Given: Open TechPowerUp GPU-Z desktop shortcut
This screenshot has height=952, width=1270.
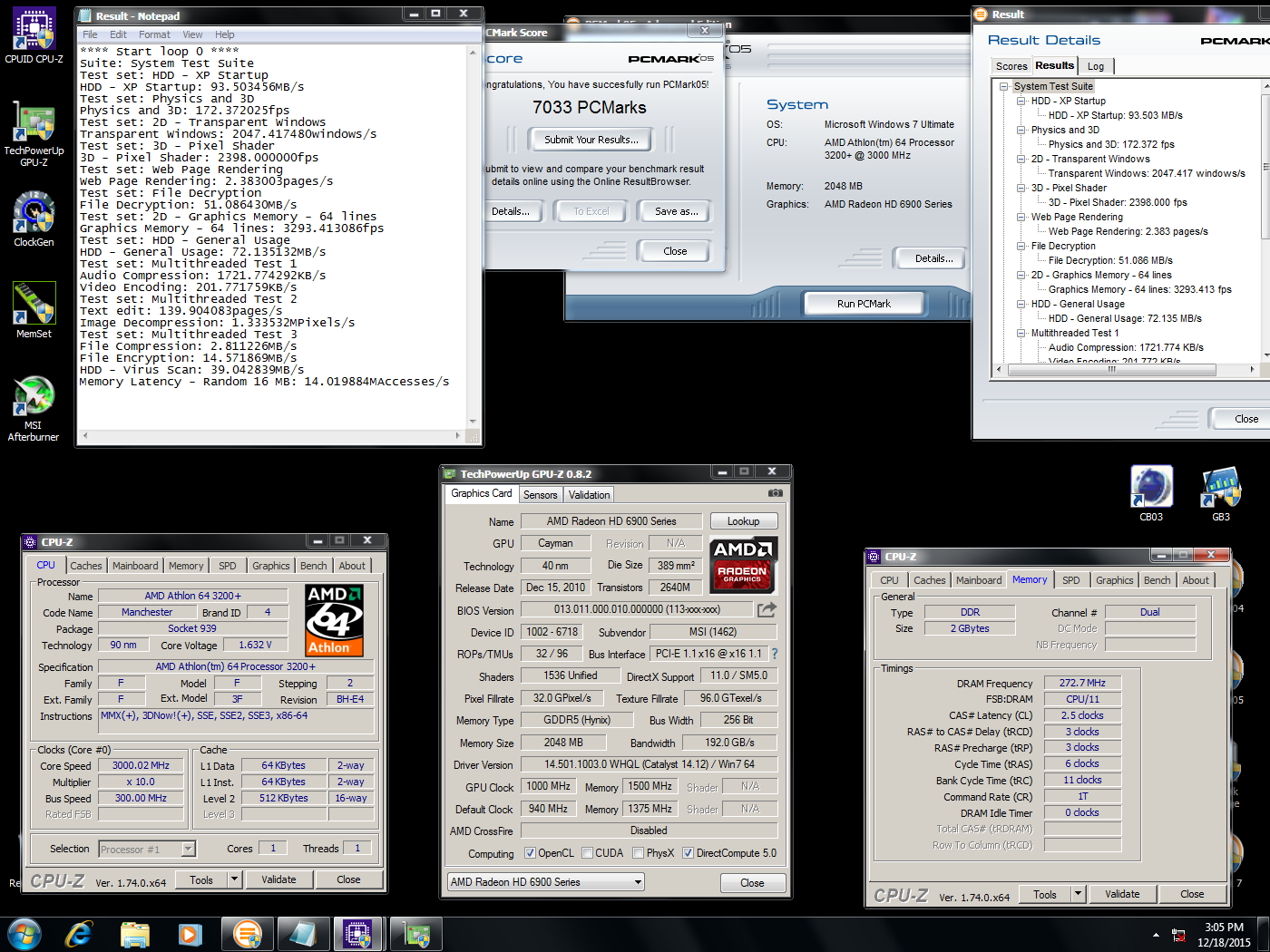Looking at the screenshot, I should [x=34, y=134].
